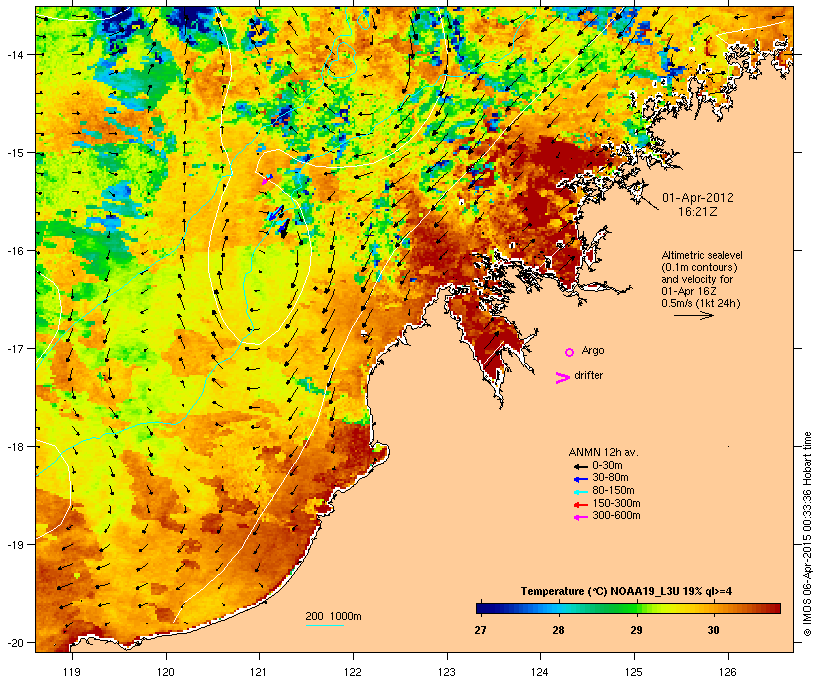
Task: Click the '30-80m' depth label
Action: [x=610, y=478]
